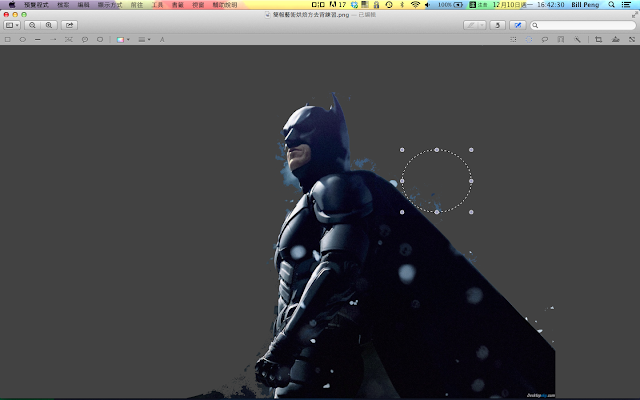This screenshot has width=640, height=400.
Task: Select the thought bubble tool
Action: pos(100,40)
